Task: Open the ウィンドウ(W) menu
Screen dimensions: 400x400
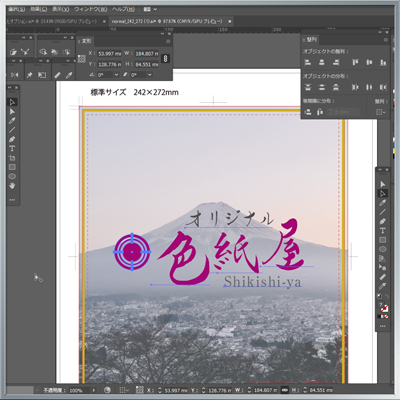Action: (90, 9)
